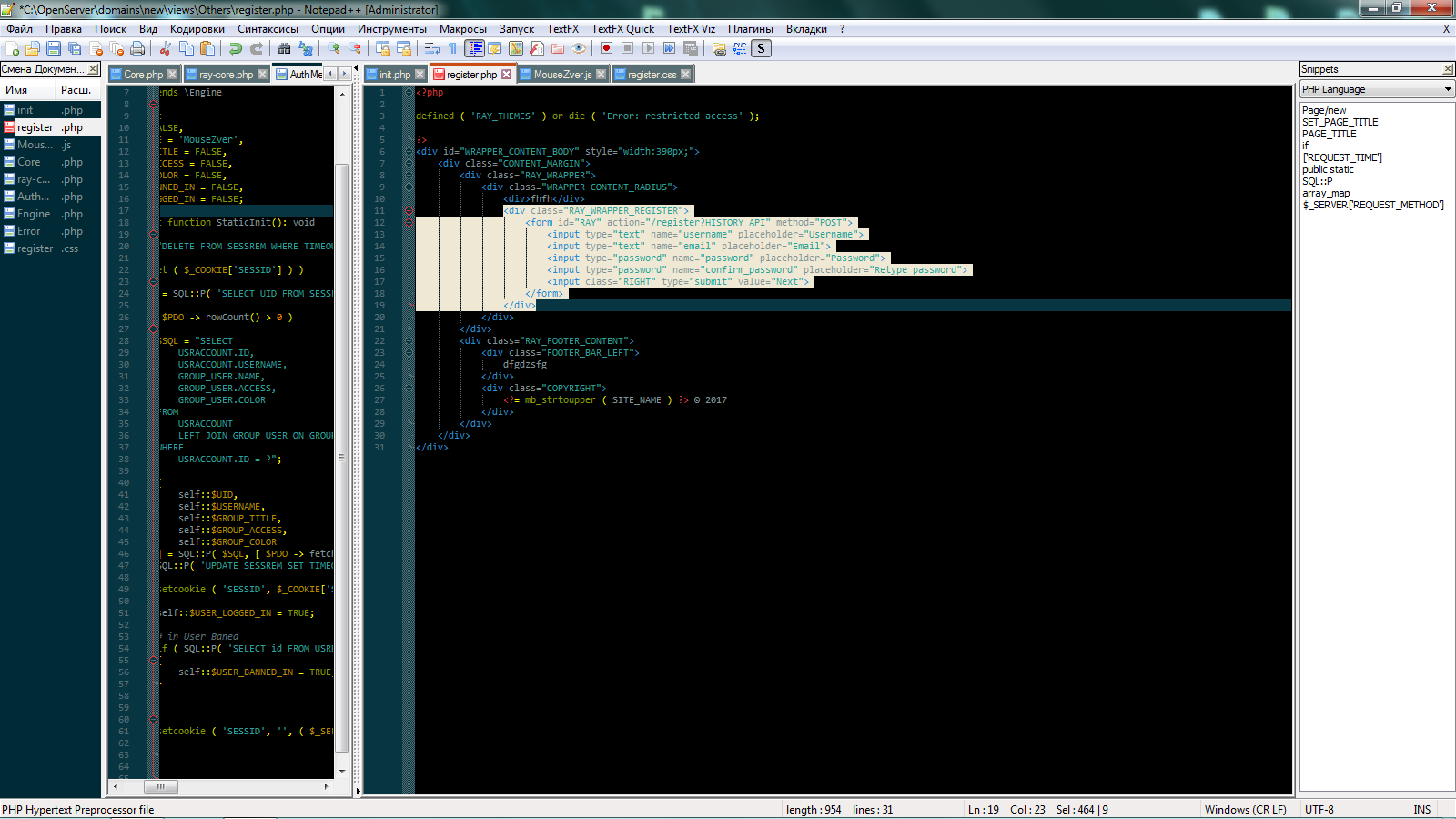Close the document switcher panel
Viewport: 1456px width, 819px height.
point(93,69)
